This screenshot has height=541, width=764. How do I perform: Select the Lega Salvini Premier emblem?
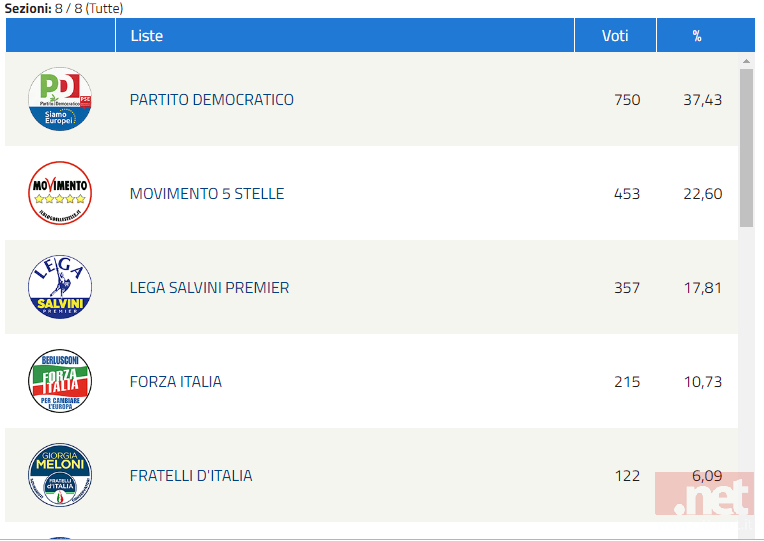(x=60, y=287)
